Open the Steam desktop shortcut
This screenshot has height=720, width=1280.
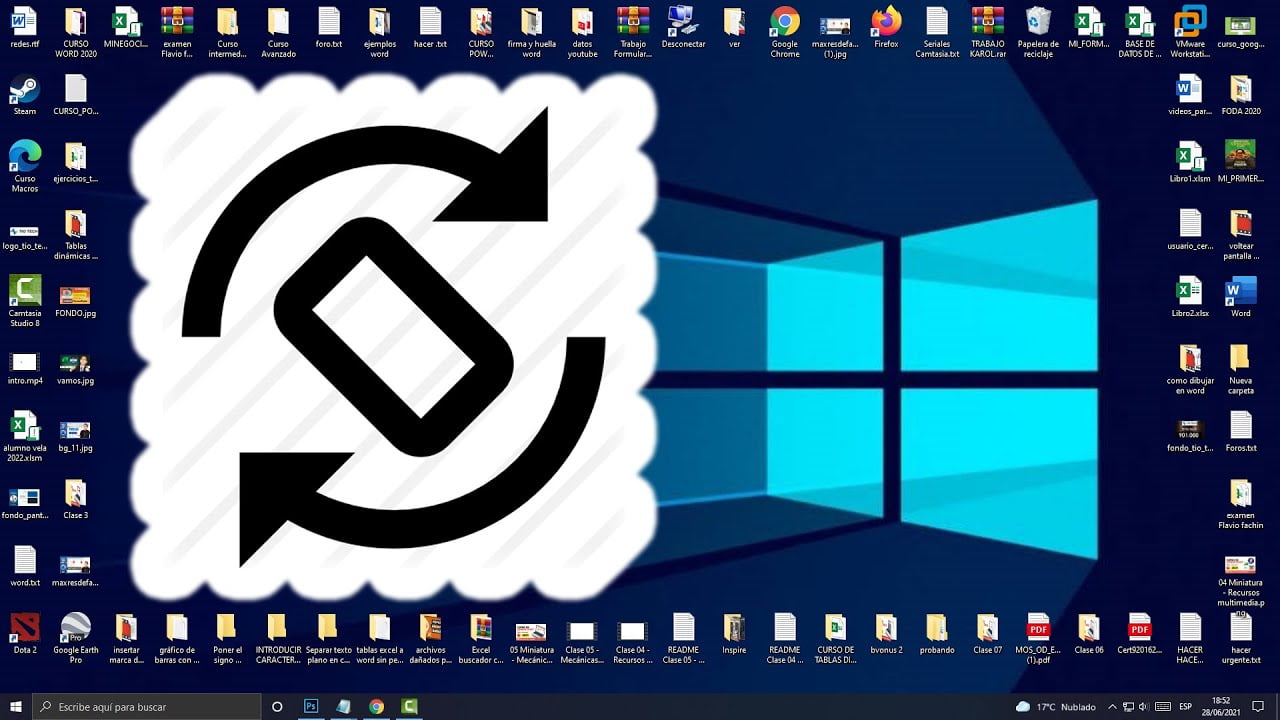coord(24,94)
